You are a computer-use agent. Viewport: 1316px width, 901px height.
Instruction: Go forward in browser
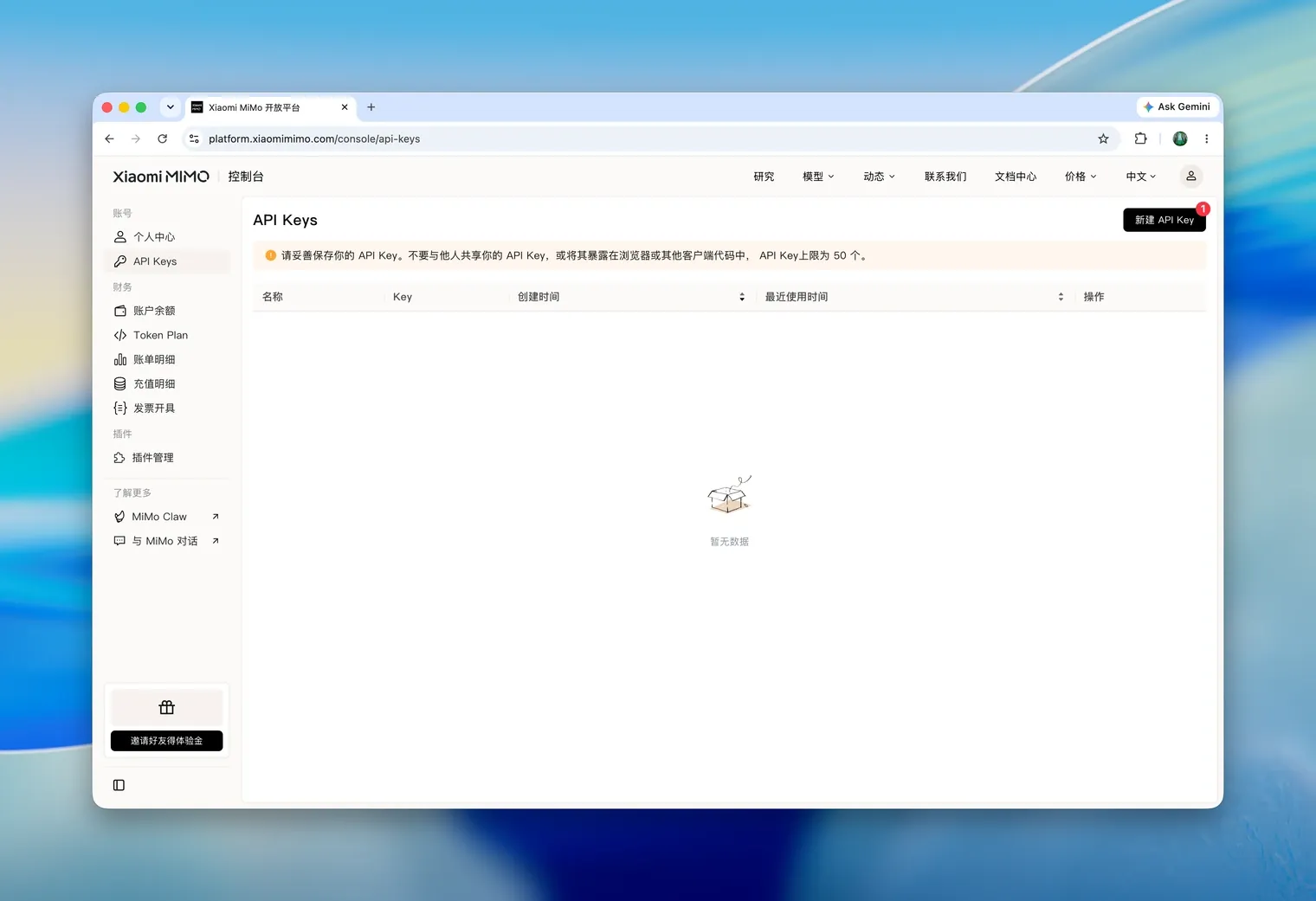click(136, 138)
